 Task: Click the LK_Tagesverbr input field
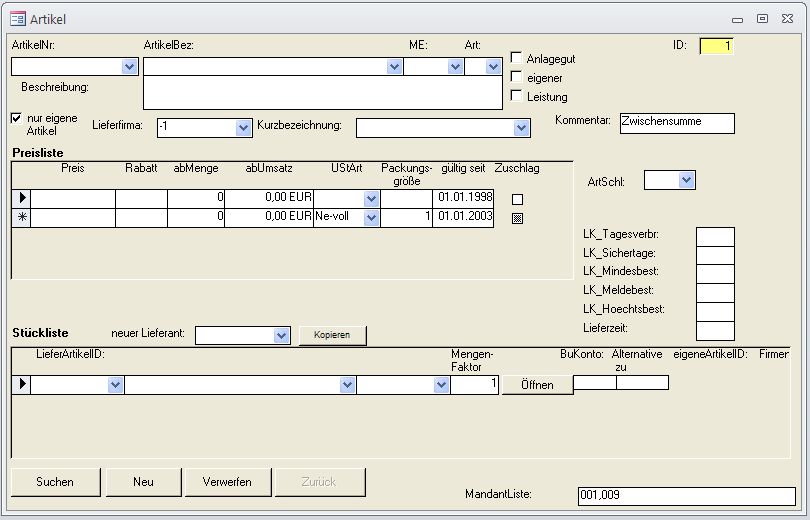[715, 237]
